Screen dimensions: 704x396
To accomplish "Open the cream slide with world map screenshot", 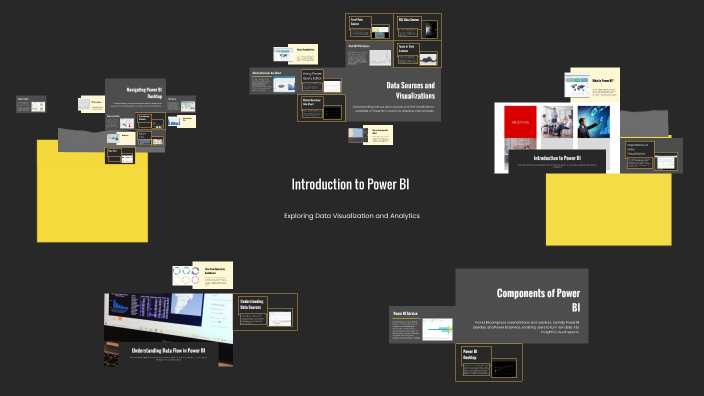I will (x=295, y=54).
